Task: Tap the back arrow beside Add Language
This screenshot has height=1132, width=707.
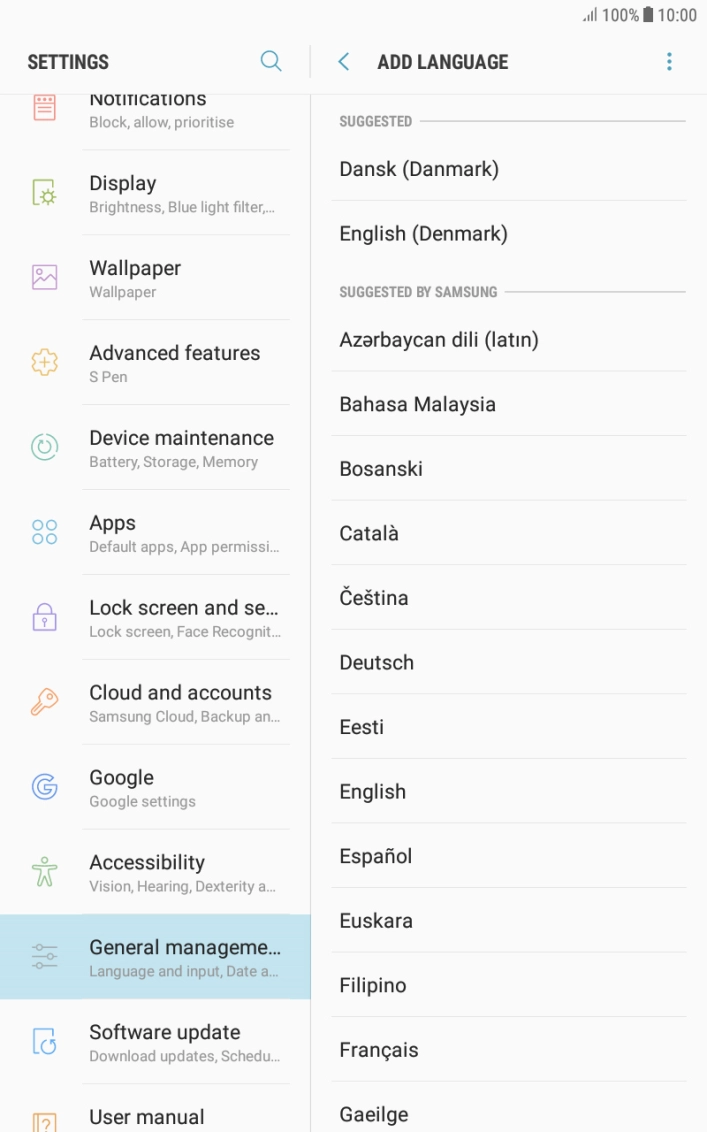Action: [x=344, y=62]
